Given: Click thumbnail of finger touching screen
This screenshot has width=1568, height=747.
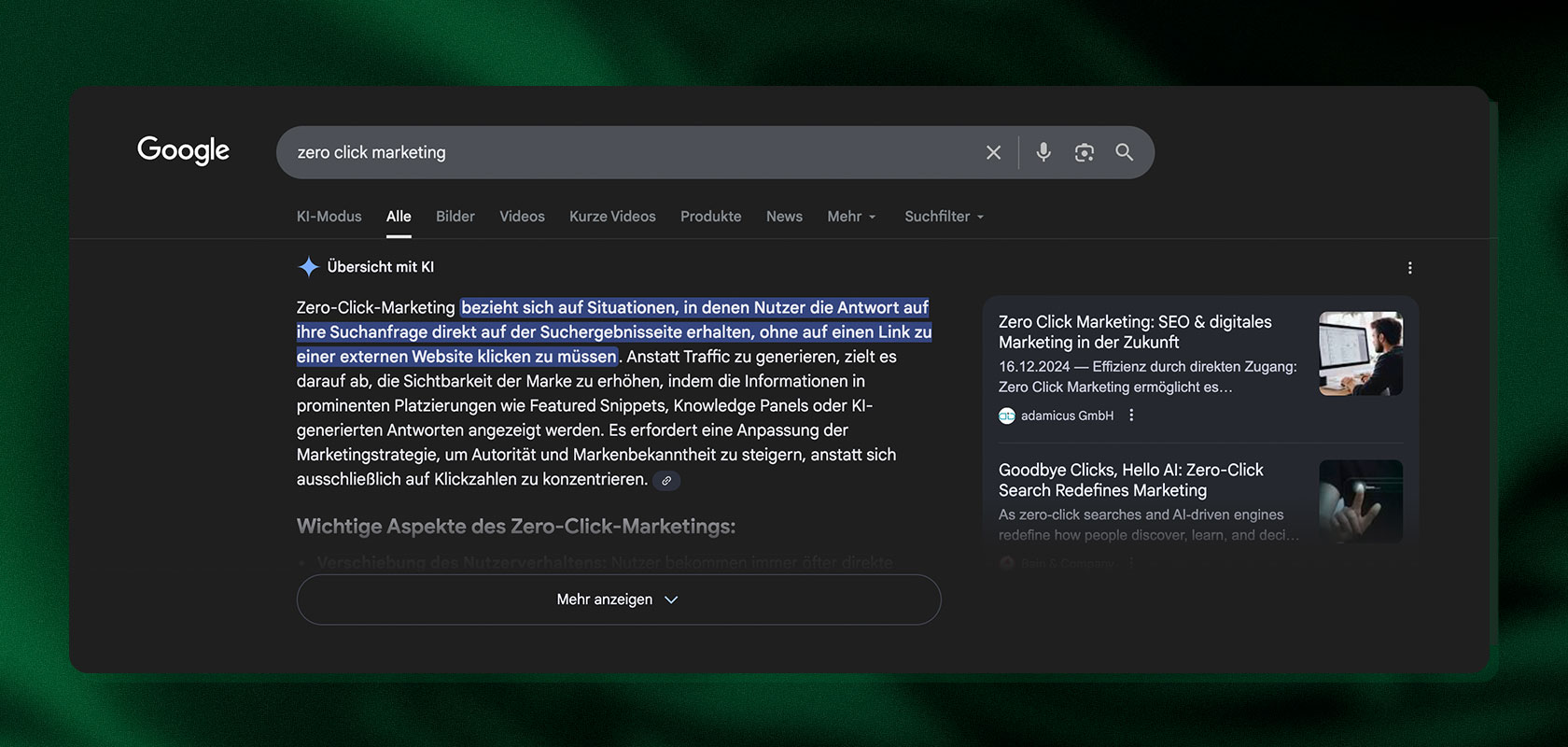Looking at the screenshot, I should click(1361, 501).
